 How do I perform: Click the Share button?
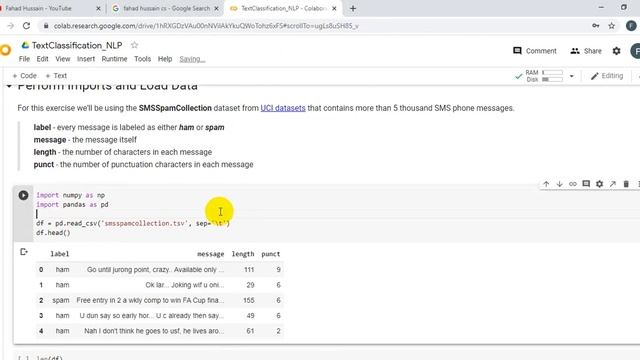click(x=586, y=51)
